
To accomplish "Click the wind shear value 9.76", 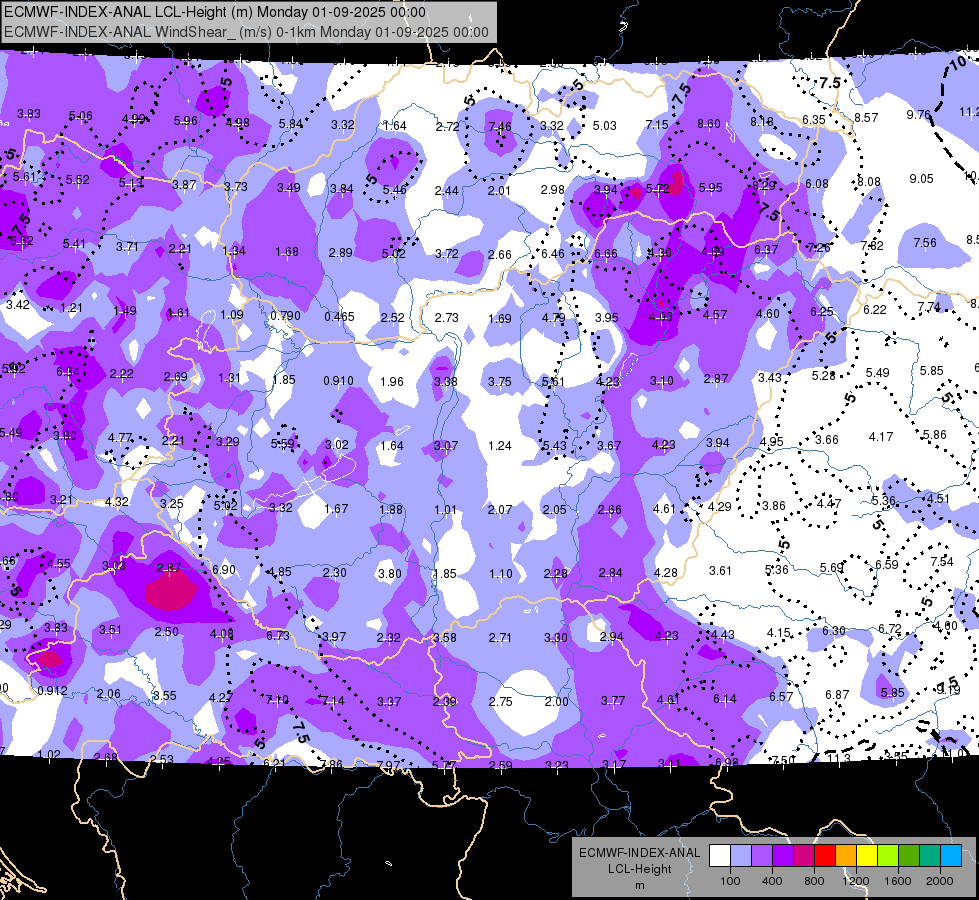I will tap(918, 114).
